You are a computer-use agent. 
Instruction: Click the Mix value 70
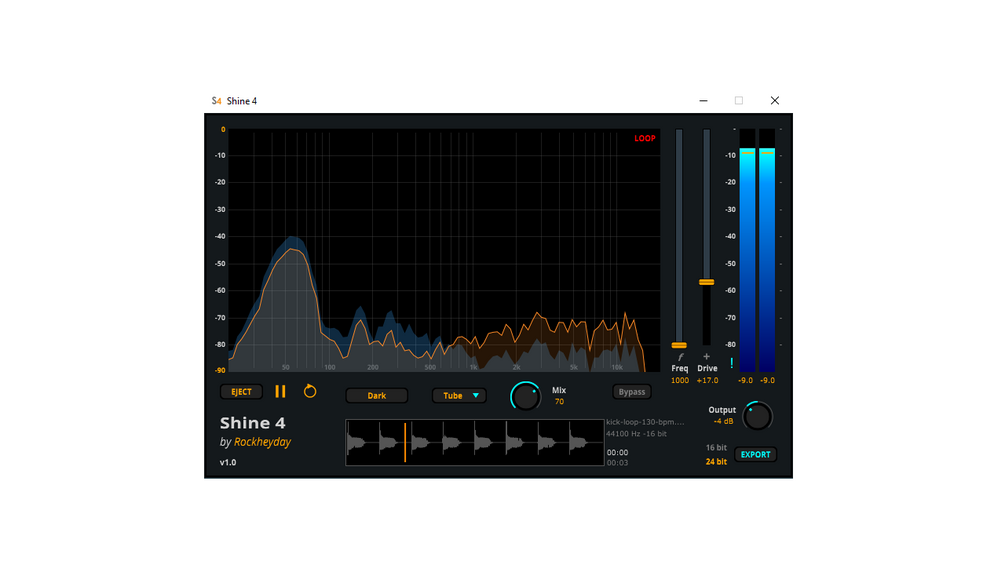tap(559, 402)
